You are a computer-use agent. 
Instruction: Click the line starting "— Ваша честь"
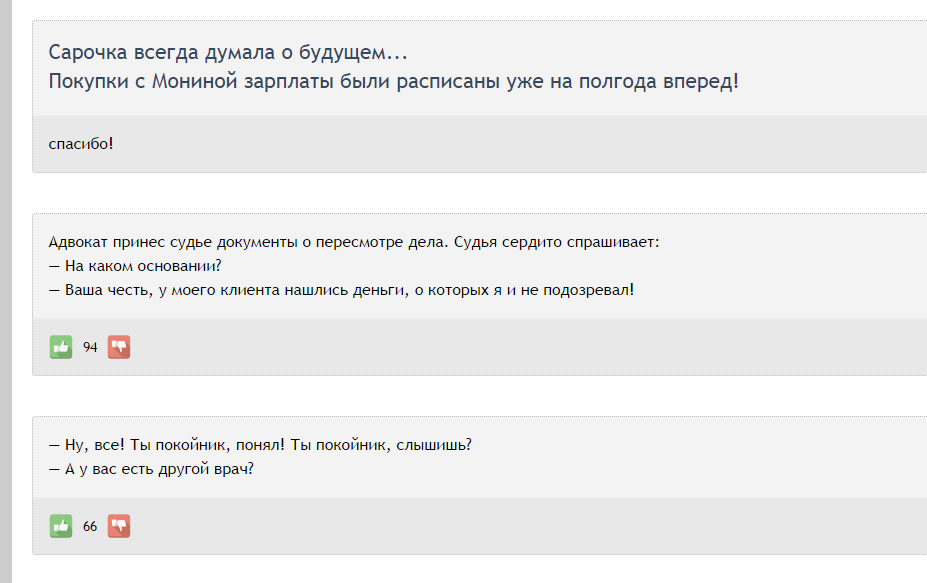click(x=341, y=290)
